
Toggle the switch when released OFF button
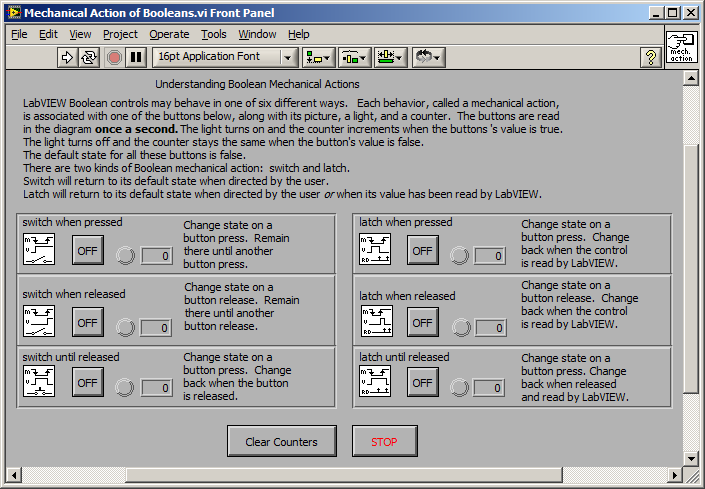88,322
